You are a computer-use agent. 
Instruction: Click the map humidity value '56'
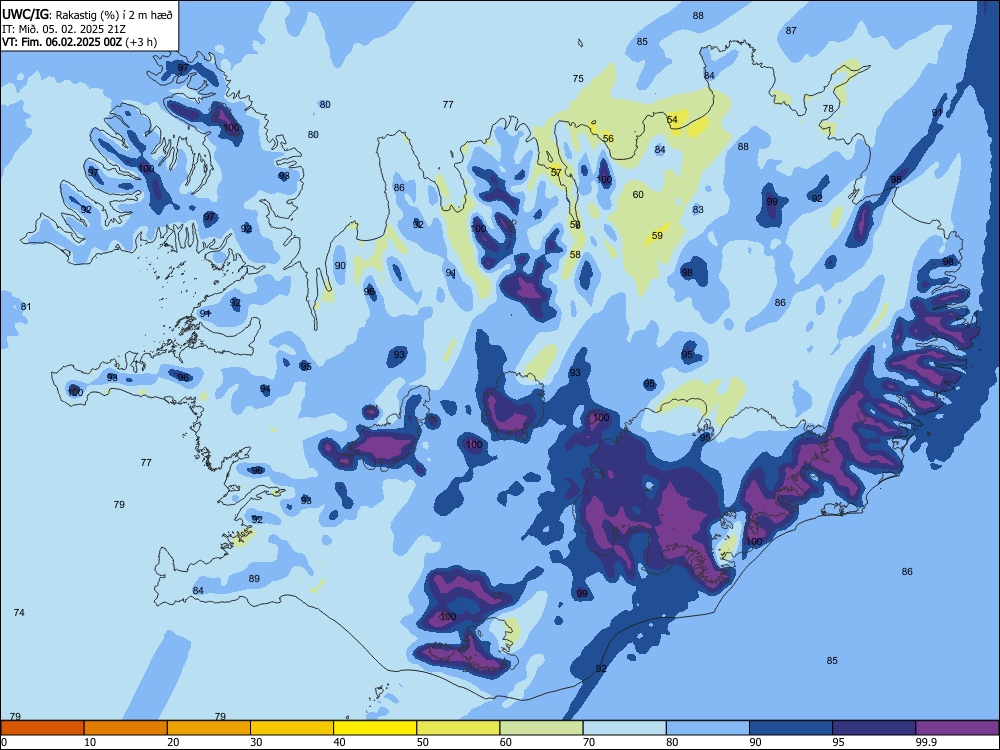[x=608, y=138]
